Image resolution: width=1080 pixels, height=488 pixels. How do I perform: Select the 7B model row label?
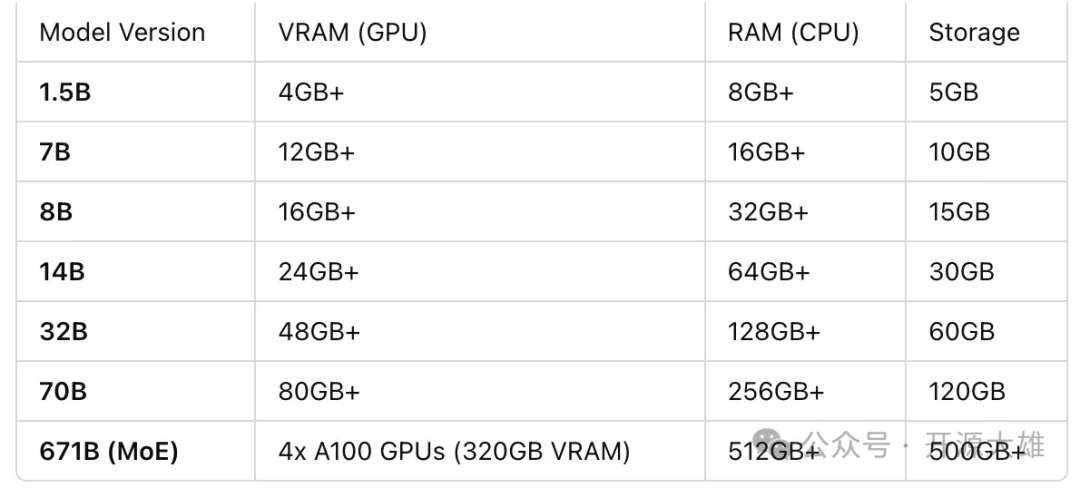click(x=55, y=152)
